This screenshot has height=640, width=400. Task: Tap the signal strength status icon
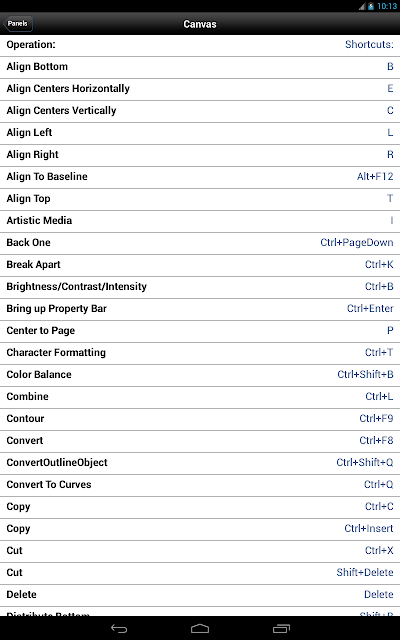[x=362, y=6]
